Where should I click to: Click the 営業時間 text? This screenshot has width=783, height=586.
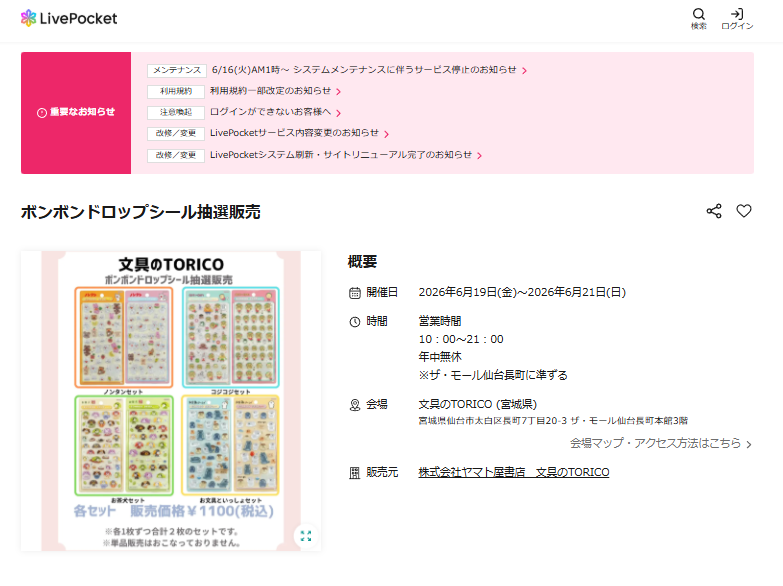440,321
